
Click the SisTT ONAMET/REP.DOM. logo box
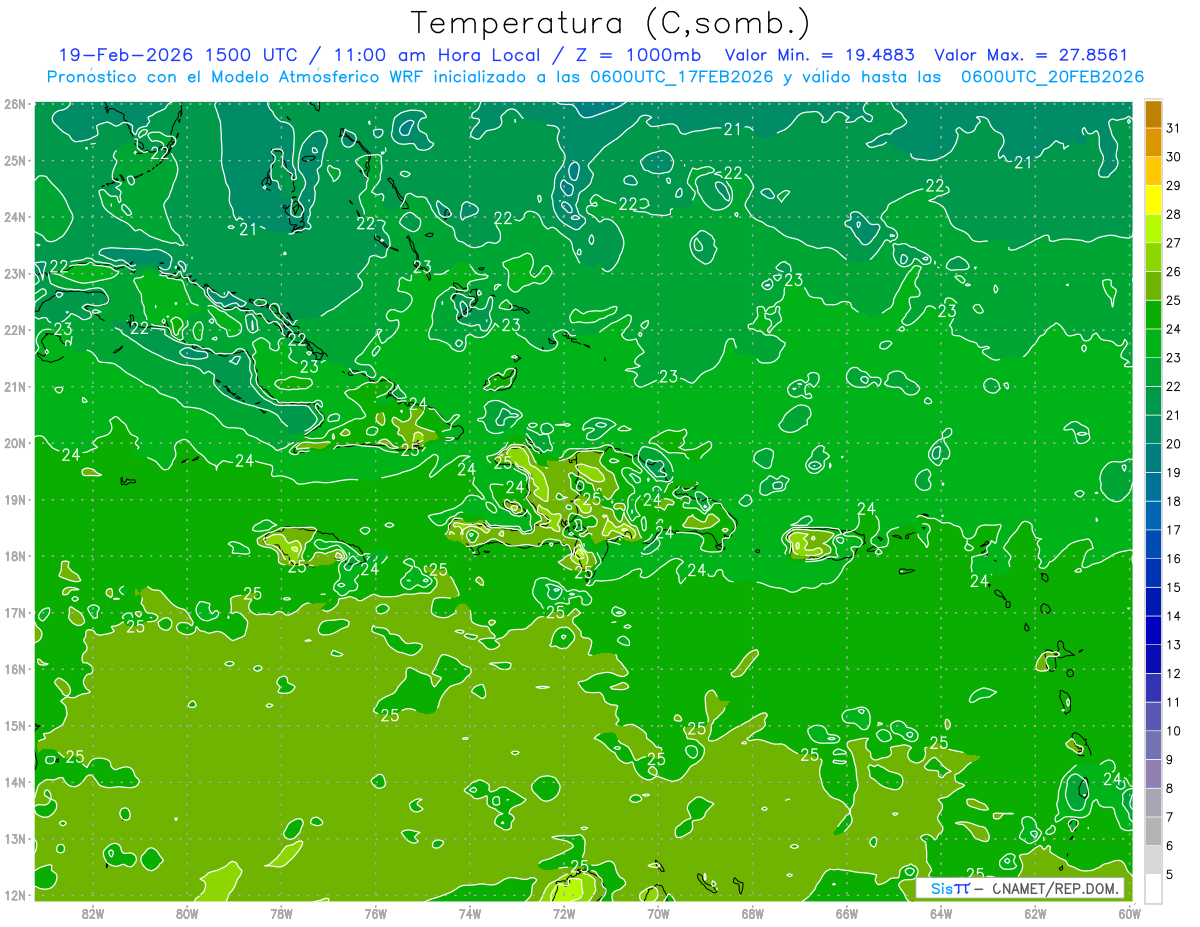pyautogui.click(x=1020, y=888)
